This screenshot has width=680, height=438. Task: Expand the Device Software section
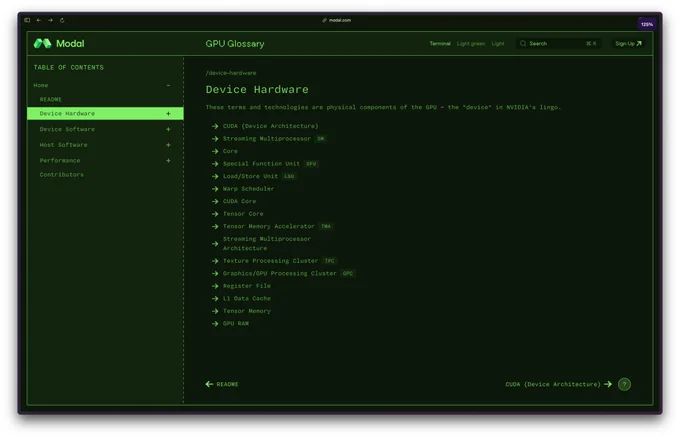pyautogui.click(x=168, y=129)
